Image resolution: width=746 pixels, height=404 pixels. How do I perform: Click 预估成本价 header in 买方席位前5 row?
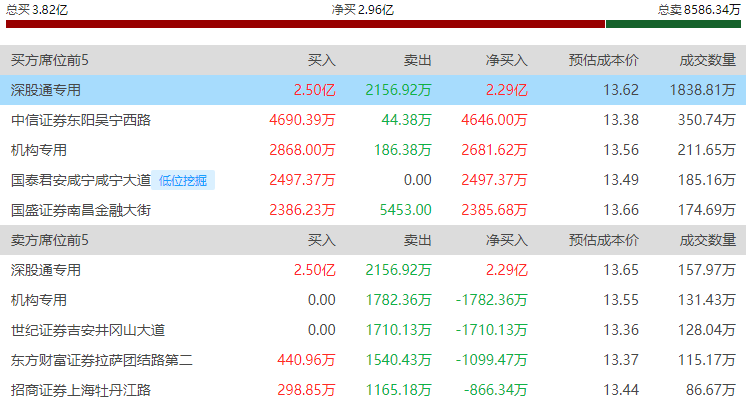click(604, 60)
